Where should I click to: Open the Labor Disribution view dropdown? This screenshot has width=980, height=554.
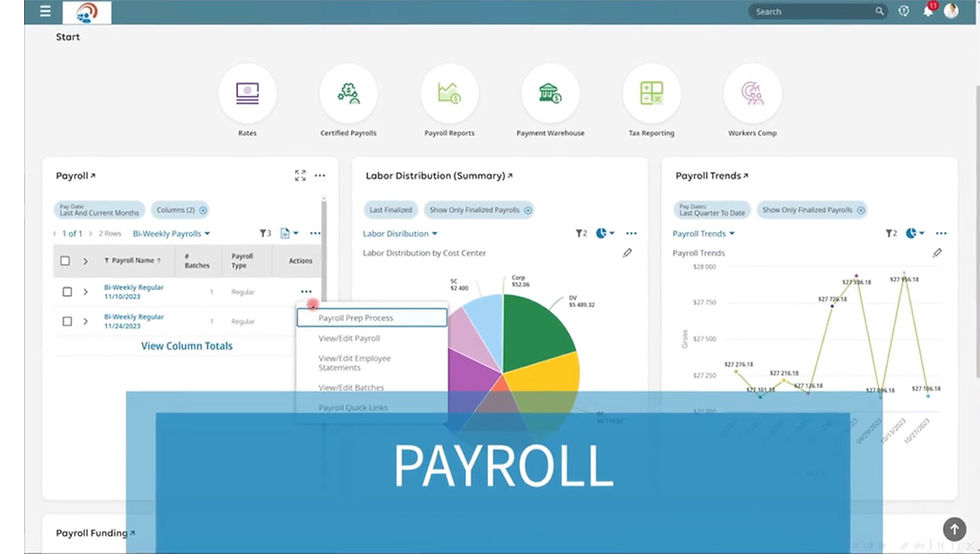pos(400,233)
